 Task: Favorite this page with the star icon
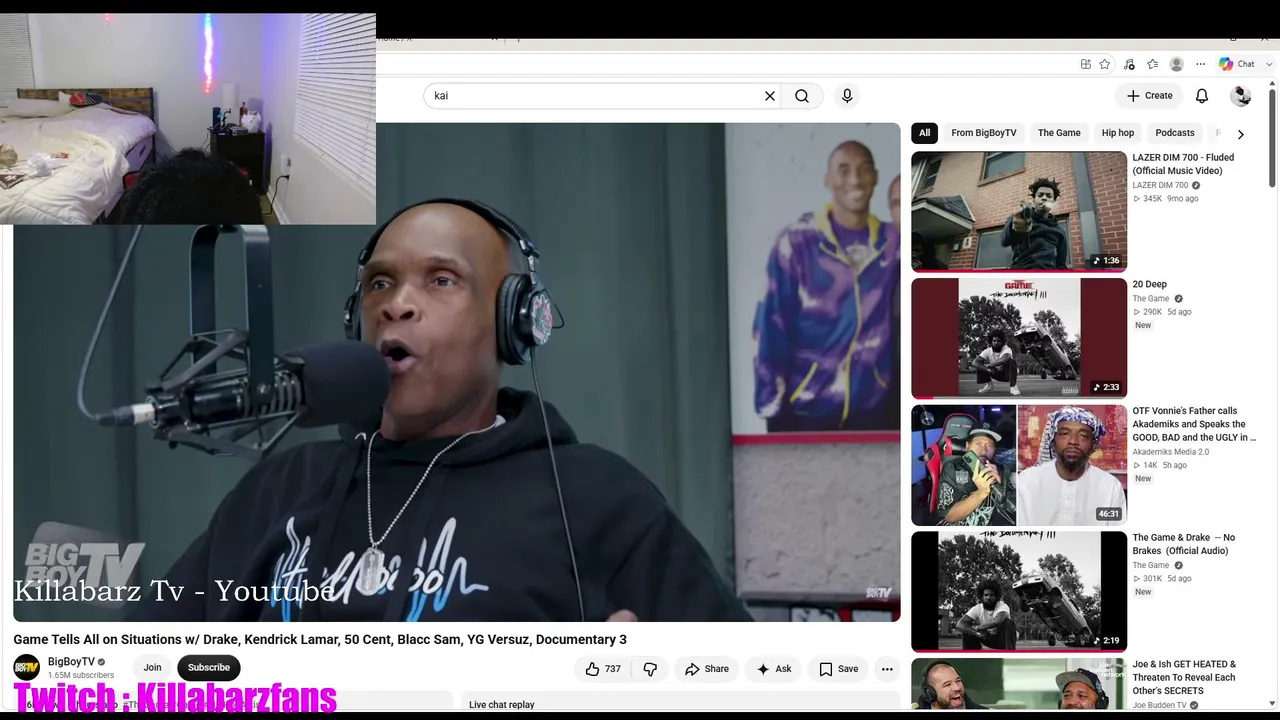point(1105,64)
